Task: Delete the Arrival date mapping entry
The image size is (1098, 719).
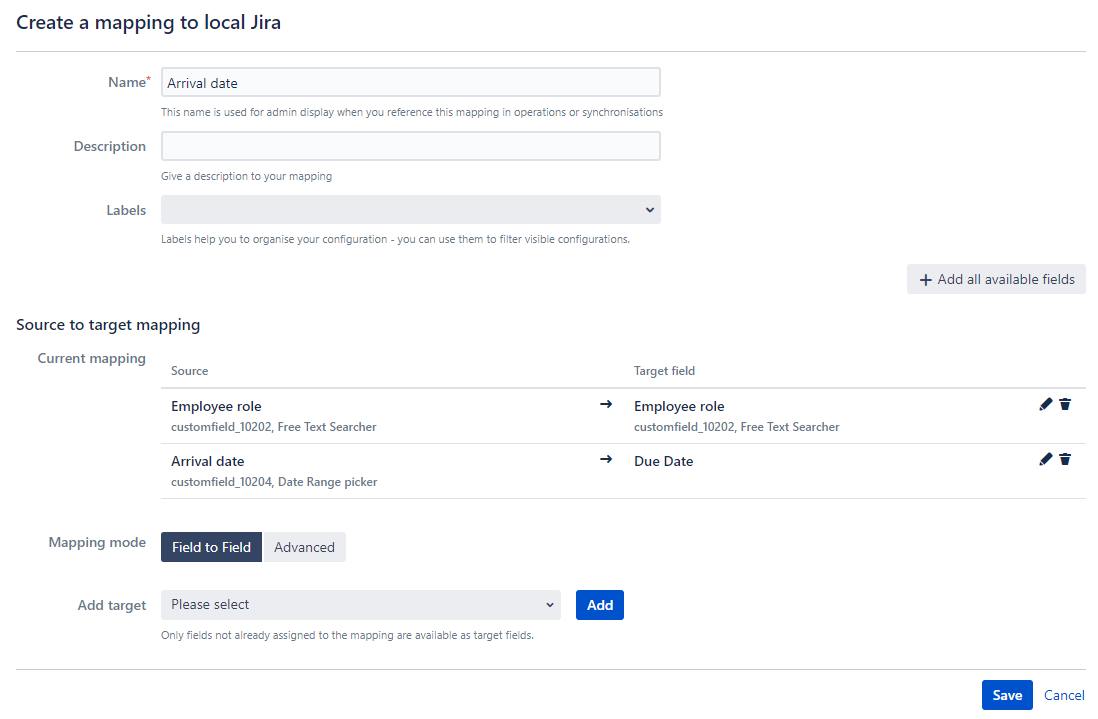Action: click(x=1065, y=459)
